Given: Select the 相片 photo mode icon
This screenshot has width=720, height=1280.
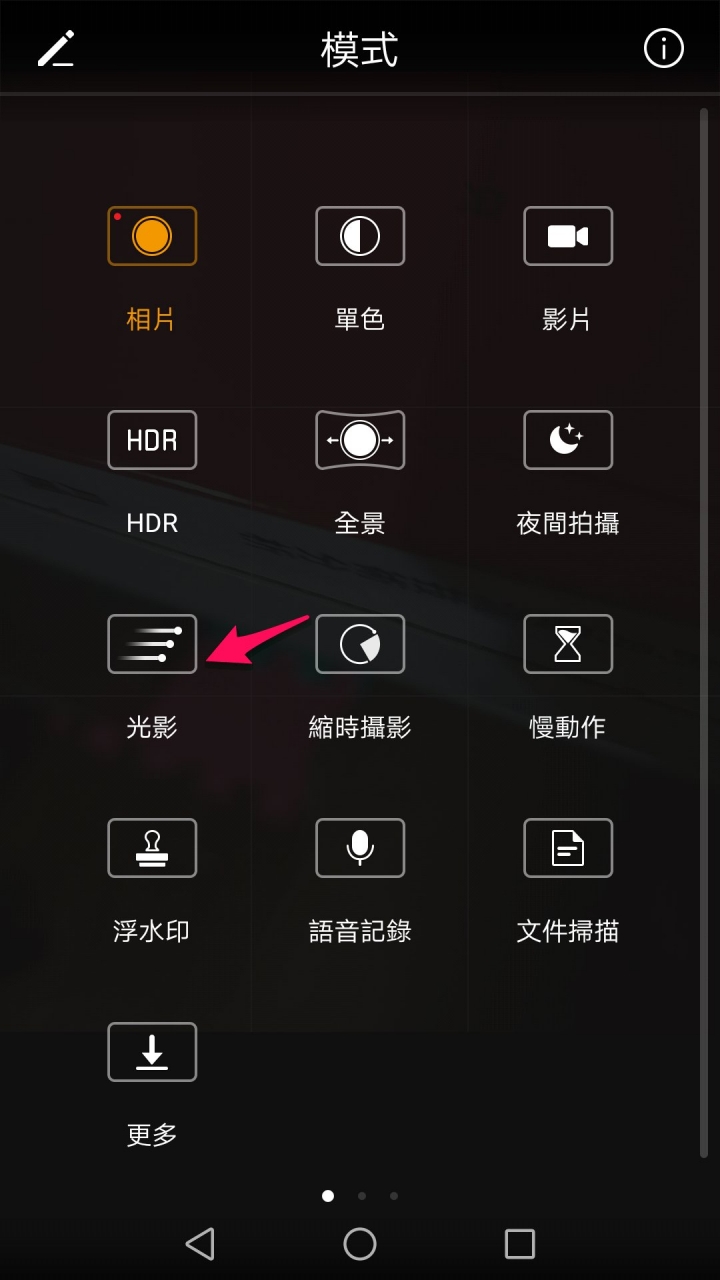Looking at the screenshot, I should tap(152, 236).
